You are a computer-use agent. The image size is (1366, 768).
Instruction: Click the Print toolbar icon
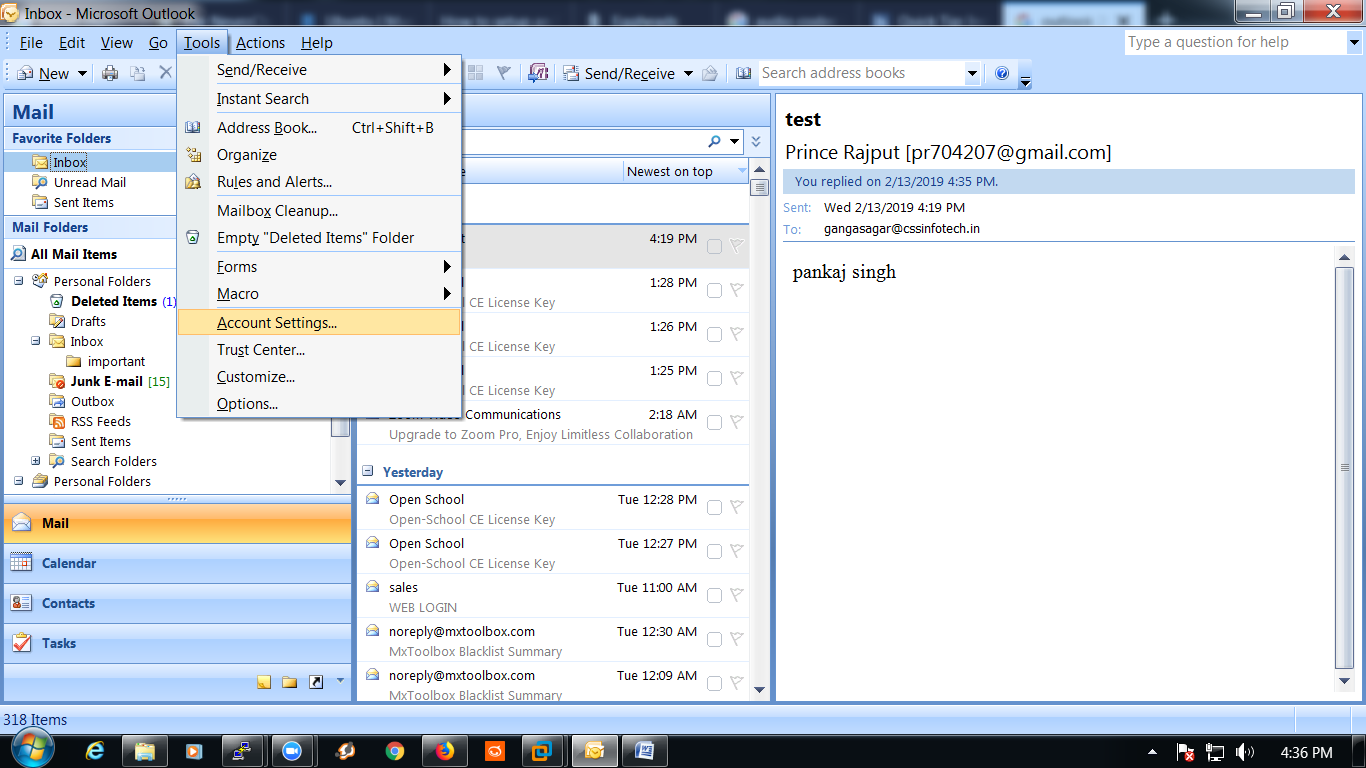point(110,73)
